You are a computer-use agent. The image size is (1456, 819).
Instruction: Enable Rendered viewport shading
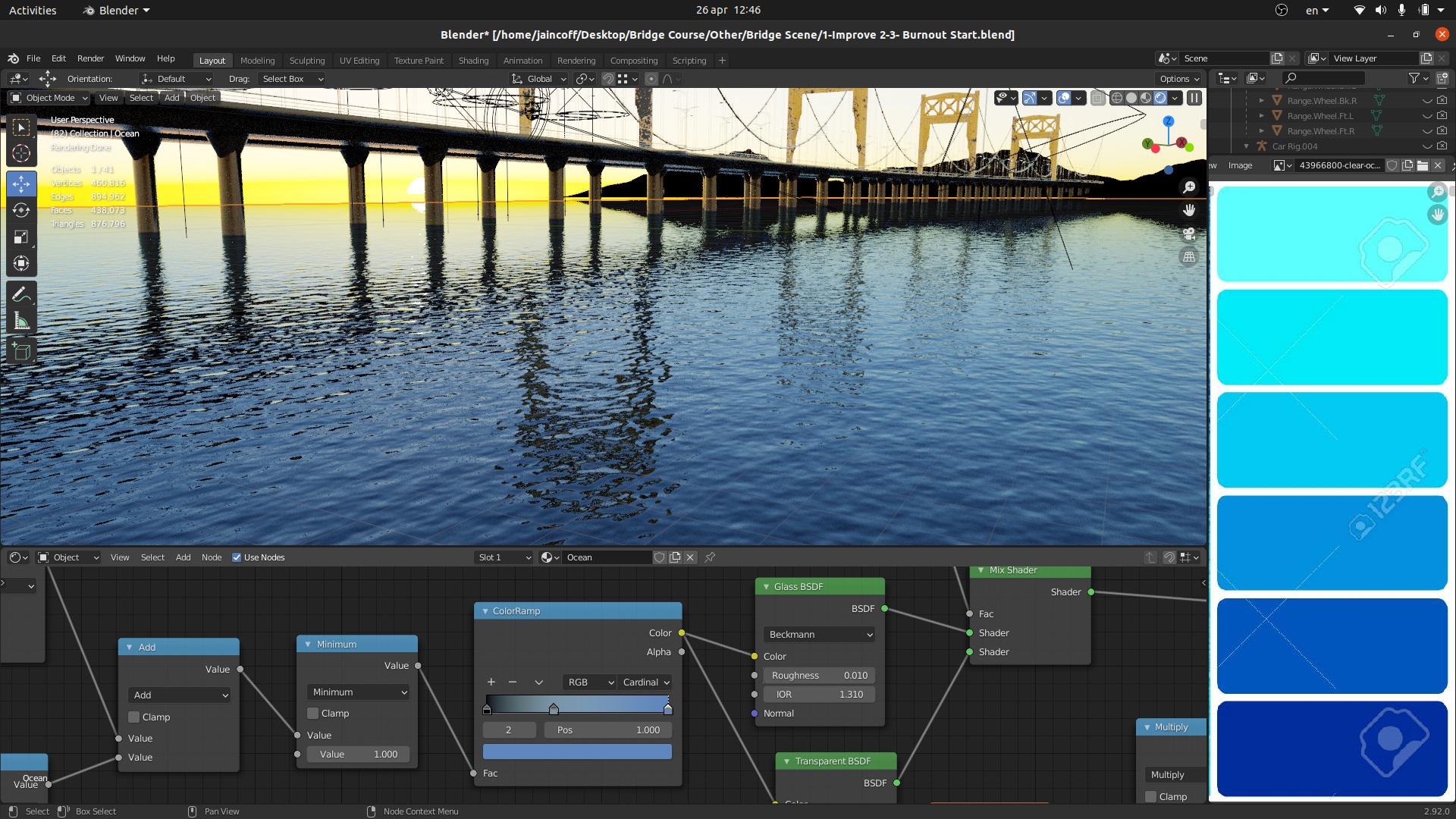[1159, 98]
